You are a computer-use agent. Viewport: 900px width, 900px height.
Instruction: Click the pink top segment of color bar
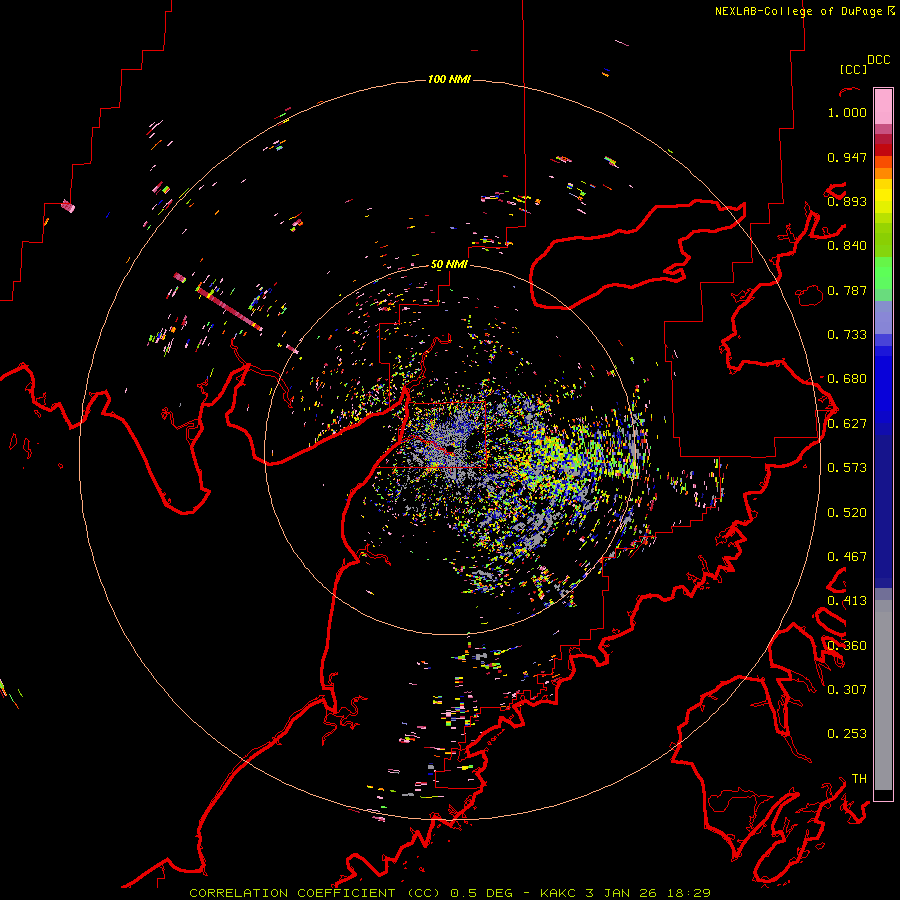pos(883,106)
